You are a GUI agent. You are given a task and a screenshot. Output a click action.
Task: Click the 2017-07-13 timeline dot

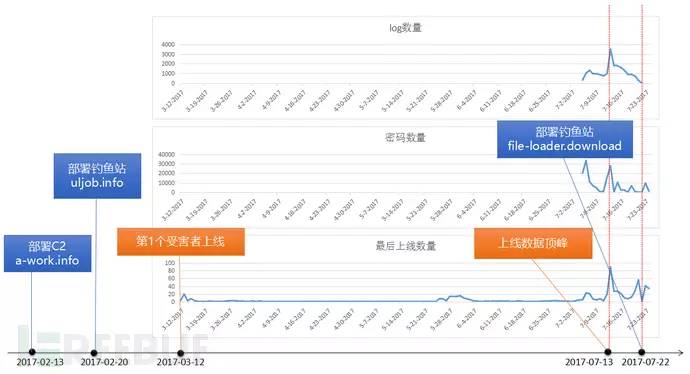(608, 352)
